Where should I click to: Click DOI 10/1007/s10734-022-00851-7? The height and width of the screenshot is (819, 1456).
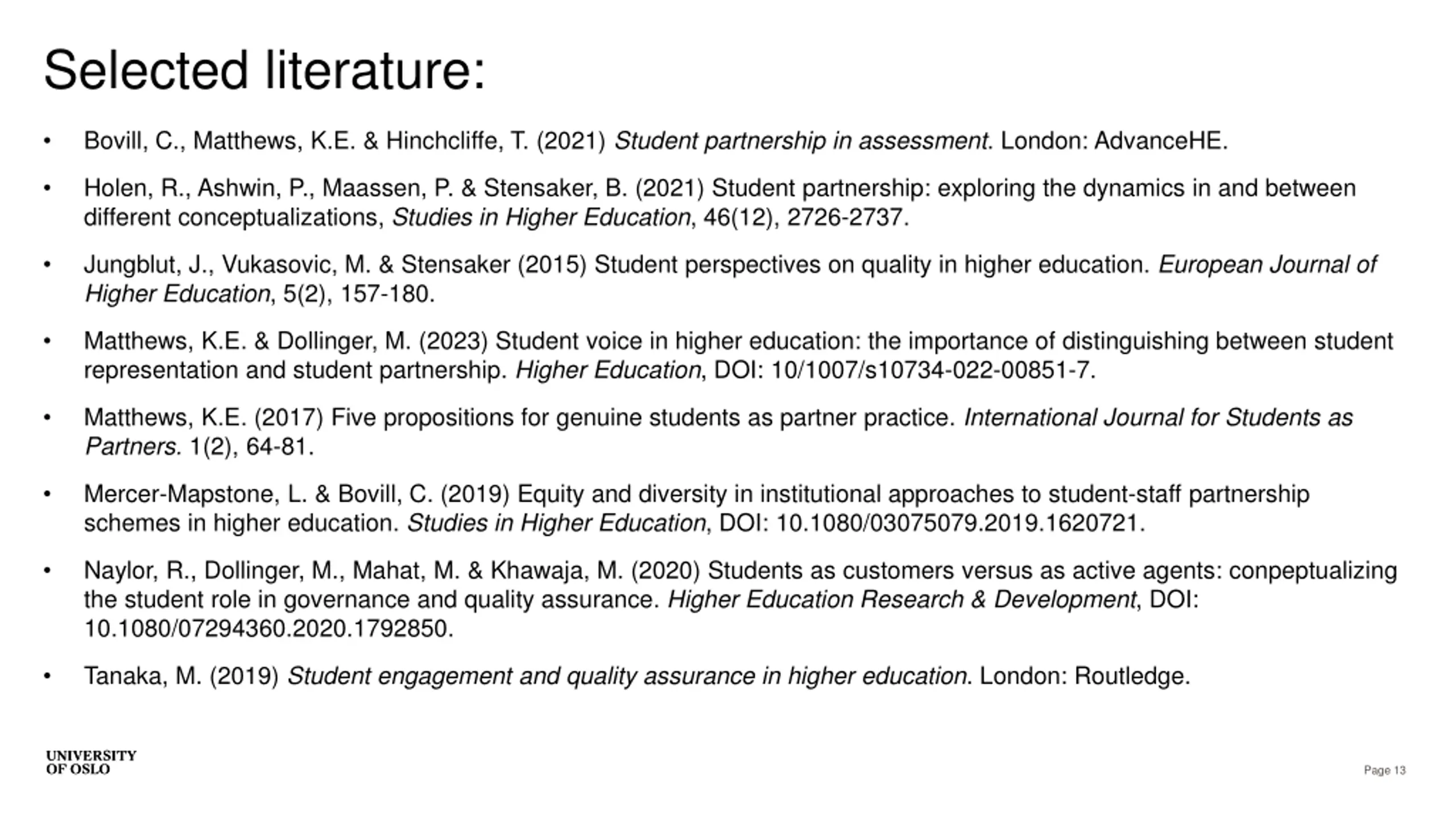coord(904,370)
